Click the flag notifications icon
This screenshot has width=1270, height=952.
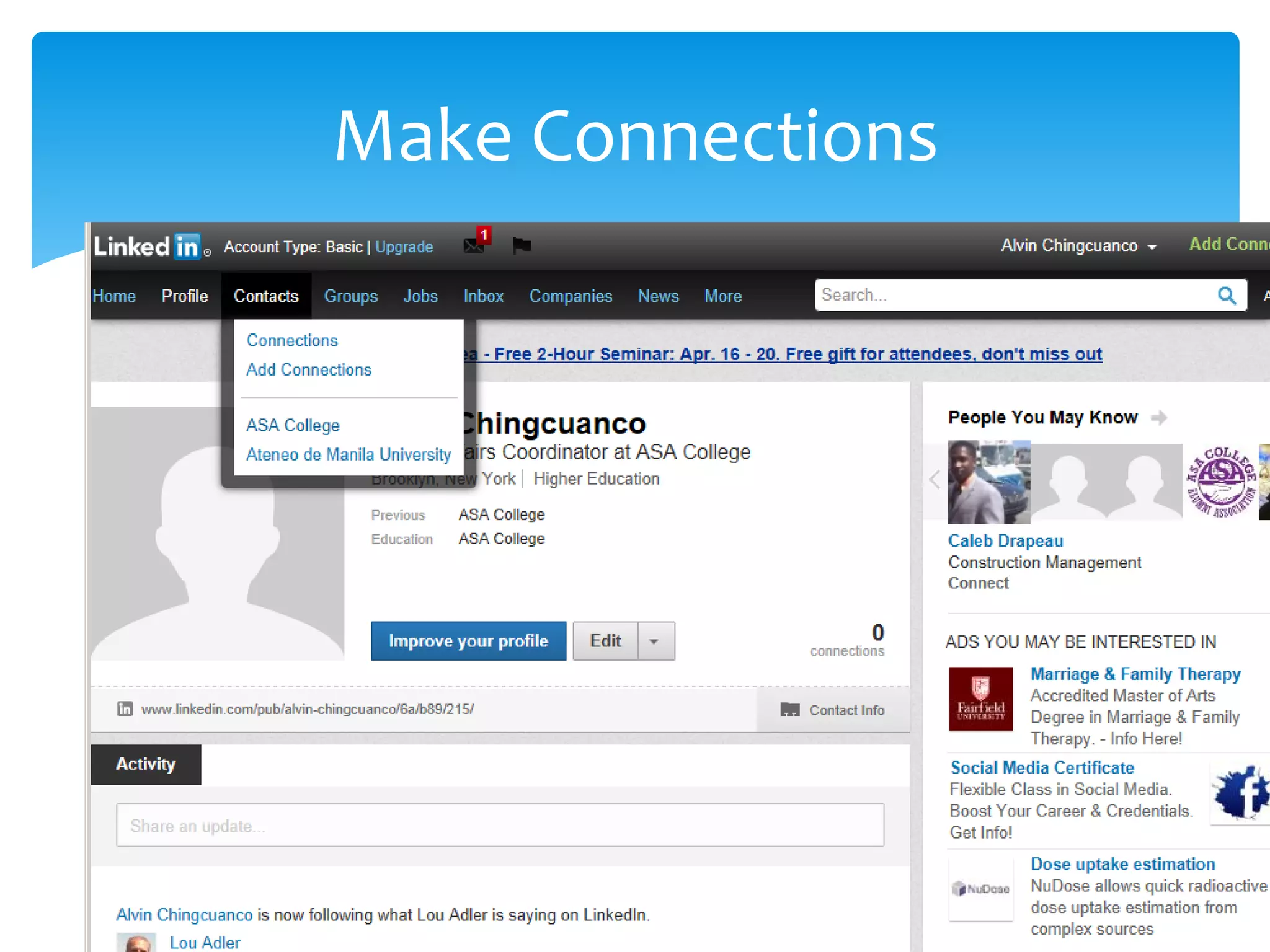click(x=522, y=246)
